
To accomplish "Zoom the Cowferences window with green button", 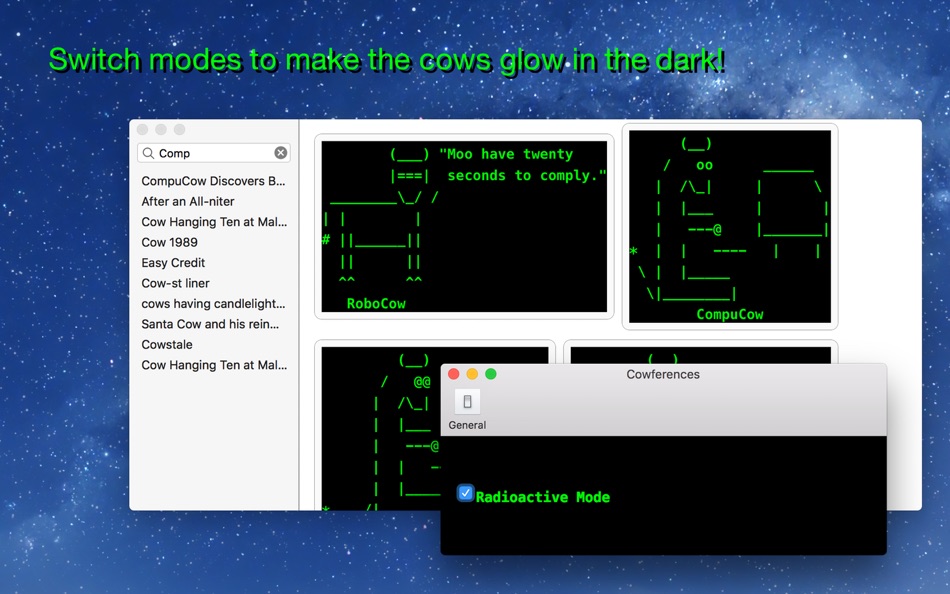I will 491,374.
